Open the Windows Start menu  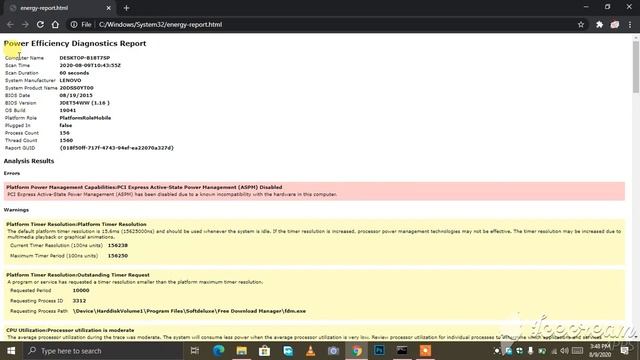click(11, 351)
